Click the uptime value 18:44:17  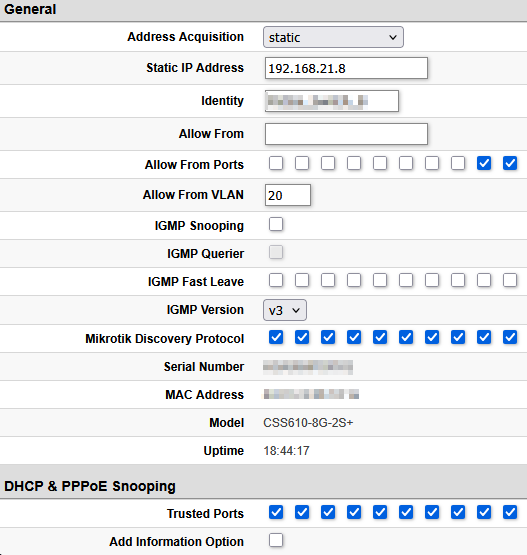click(286, 451)
